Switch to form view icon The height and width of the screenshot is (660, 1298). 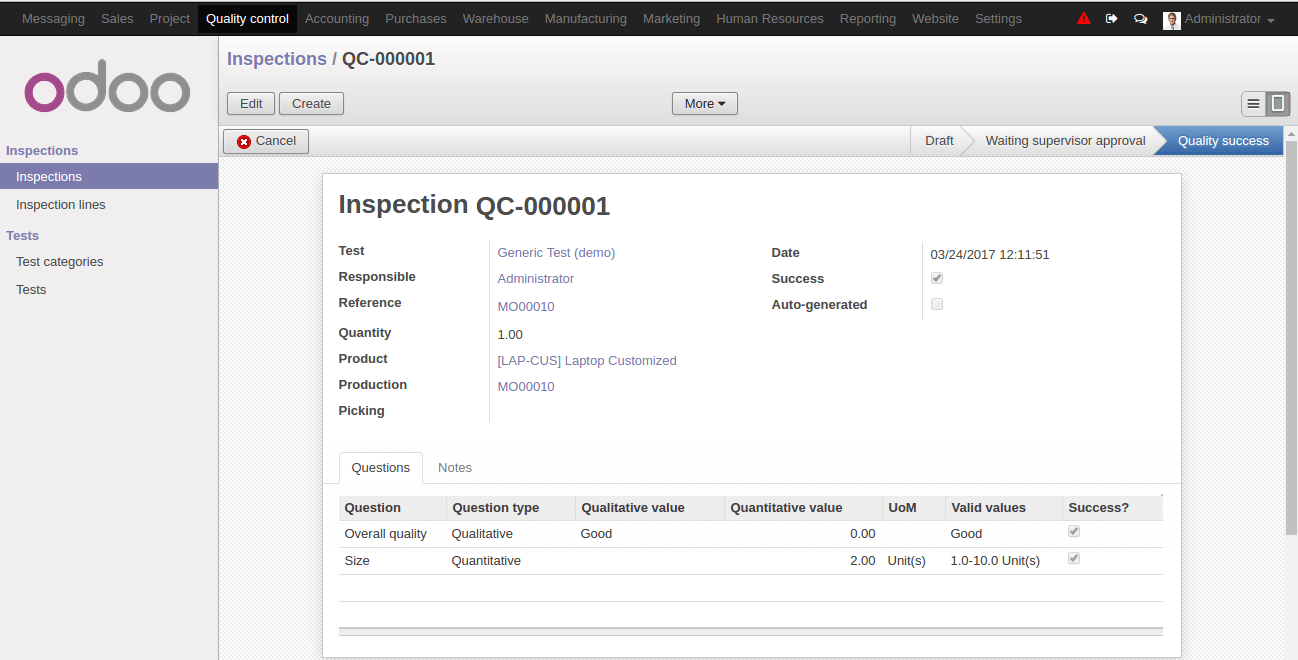pos(1277,103)
